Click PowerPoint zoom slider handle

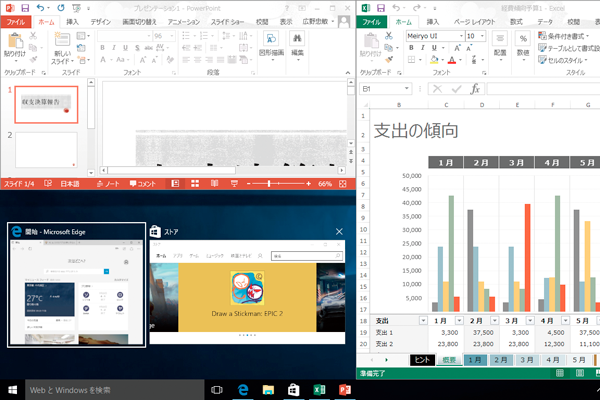click(x=269, y=184)
